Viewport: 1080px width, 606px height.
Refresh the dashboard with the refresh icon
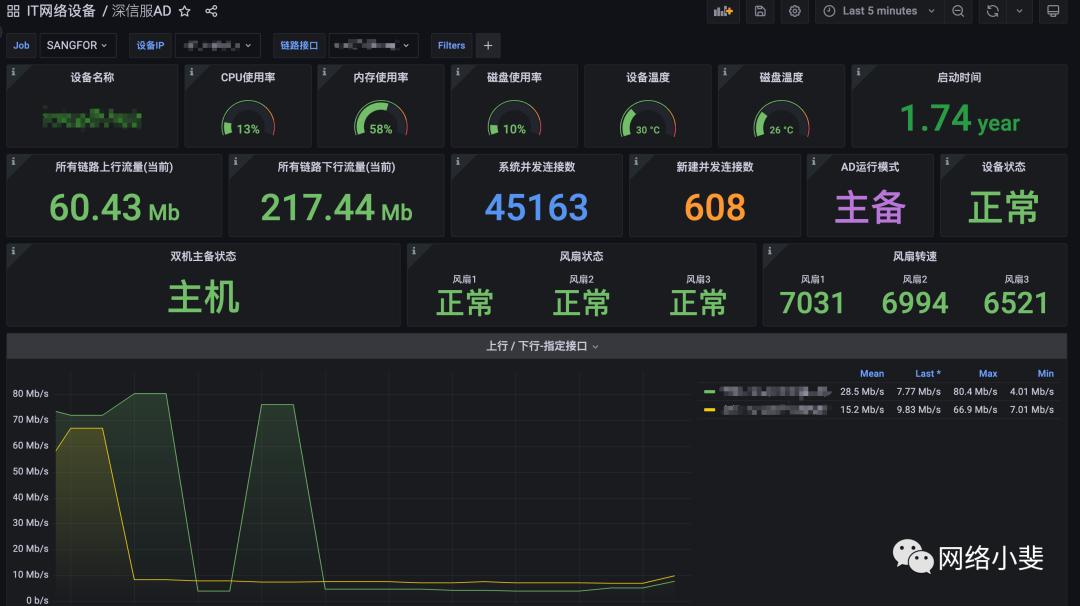tap(991, 11)
